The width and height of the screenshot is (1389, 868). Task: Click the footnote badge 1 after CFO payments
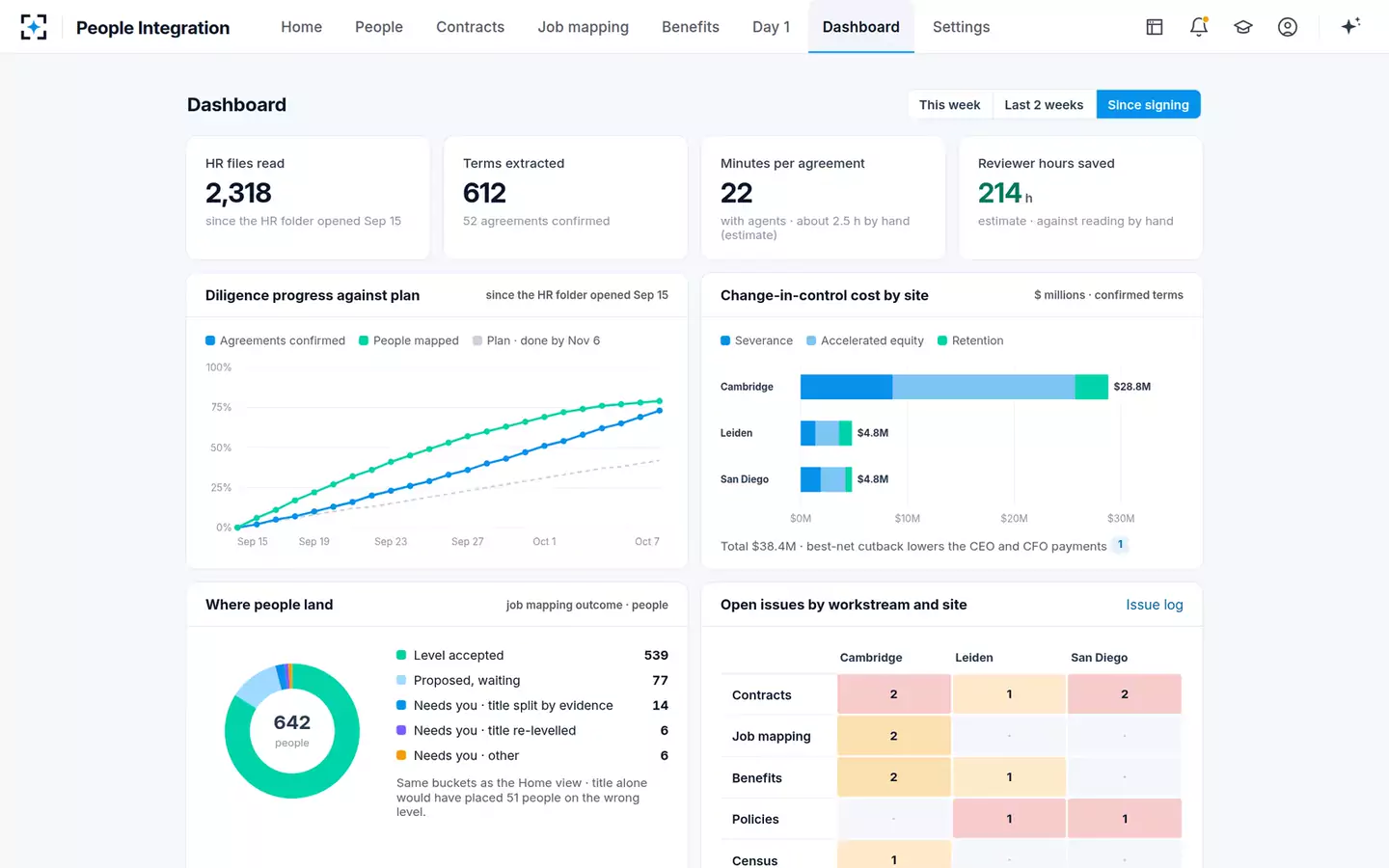(x=1120, y=545)
